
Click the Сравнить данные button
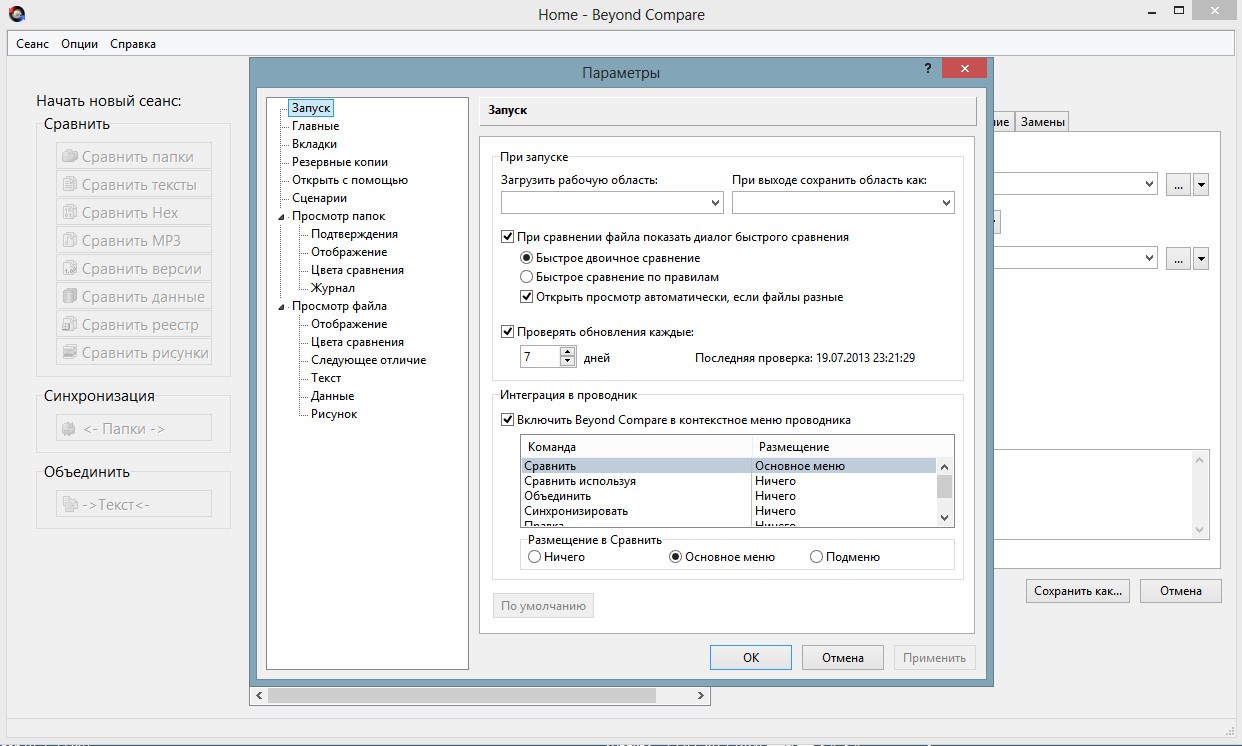point(134,296)
